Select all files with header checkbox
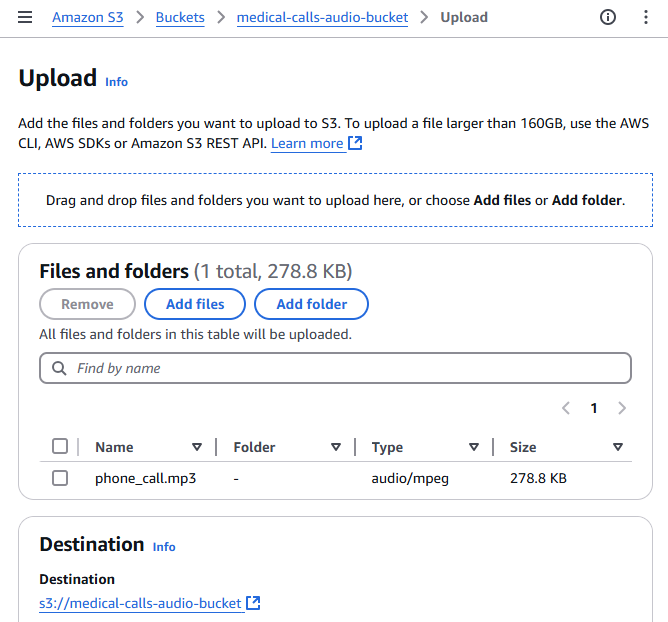 coord(60,447)
